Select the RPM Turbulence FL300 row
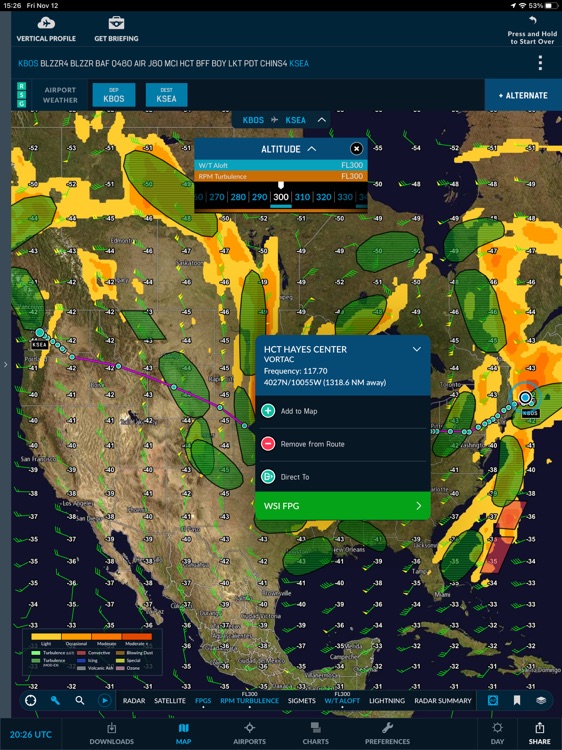562x750 pixels. [x=281, y=176]
